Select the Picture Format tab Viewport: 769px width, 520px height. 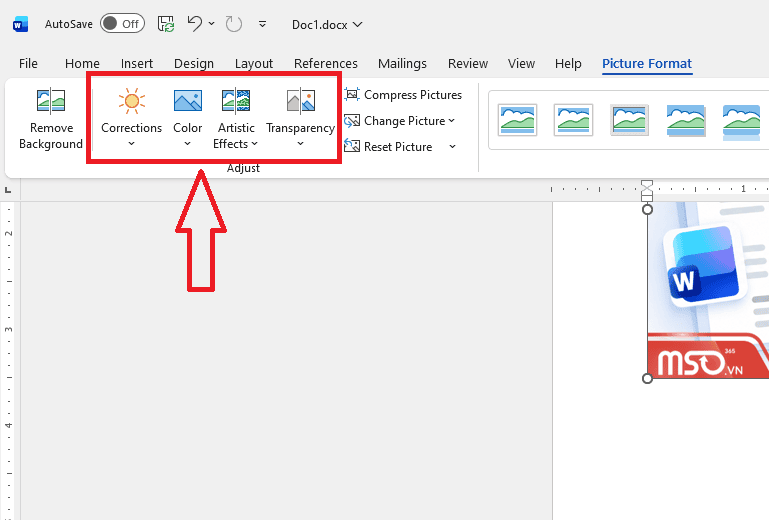click(x=647, y=63)
